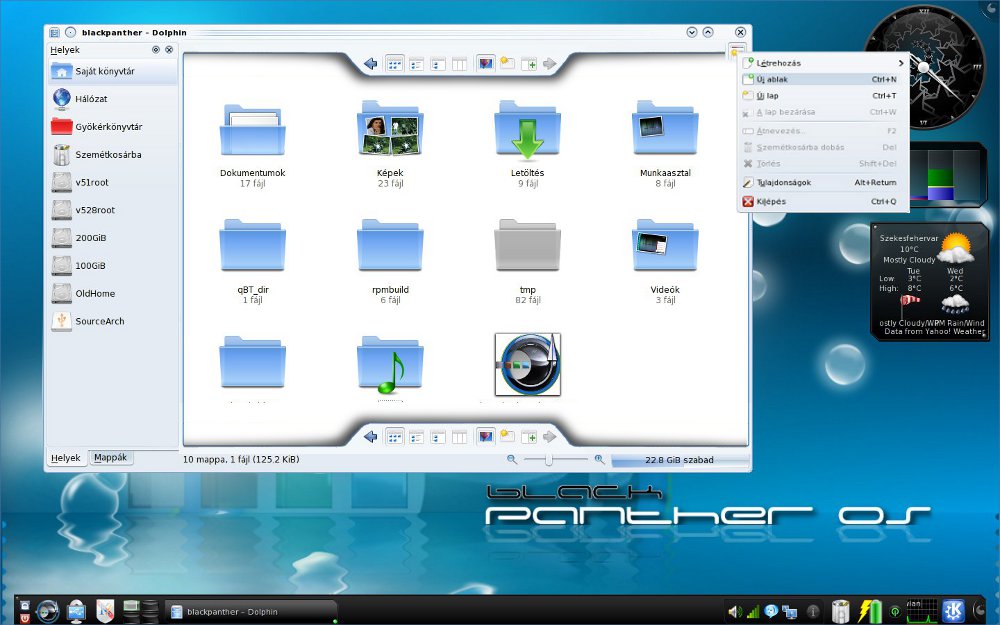Toggle previews in the lower toolbar
Screen dimensions: 1000x625
click(486, 437)
